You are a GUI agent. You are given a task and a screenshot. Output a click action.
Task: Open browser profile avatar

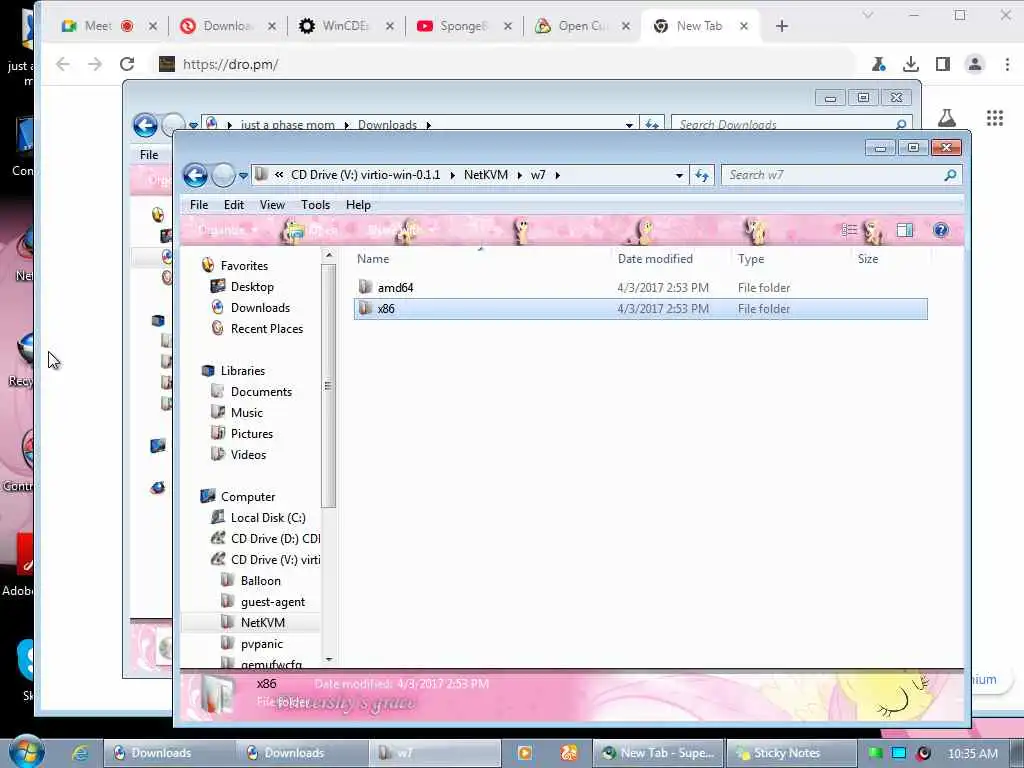974,64
